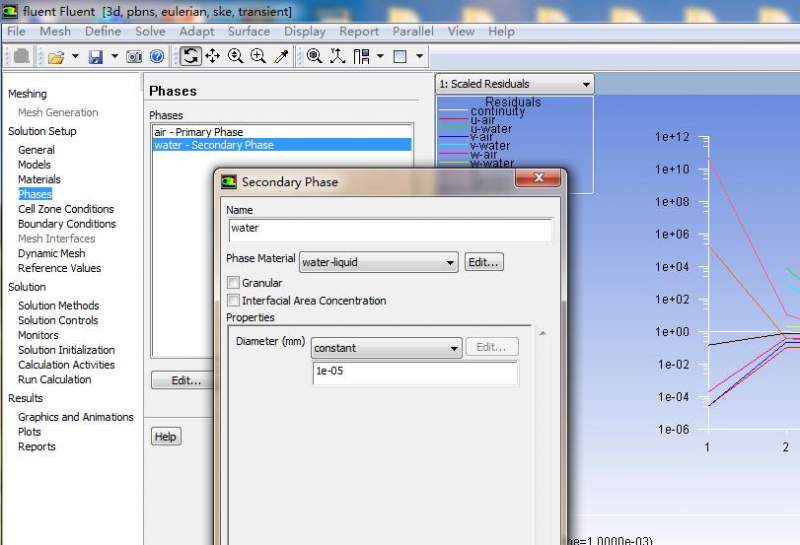Click the Fit to Window magnifier icon
The width and height of the screenshot is (800, 545).
(x=314, y=56)
